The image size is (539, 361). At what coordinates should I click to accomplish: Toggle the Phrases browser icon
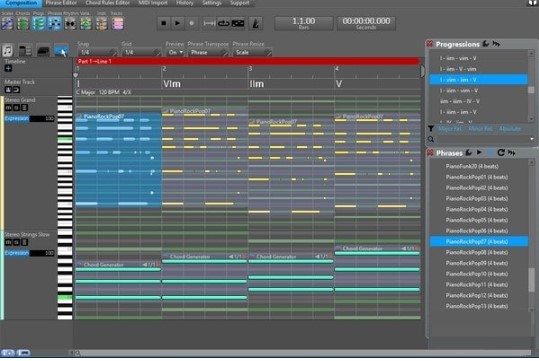click(x=55, y=24)
